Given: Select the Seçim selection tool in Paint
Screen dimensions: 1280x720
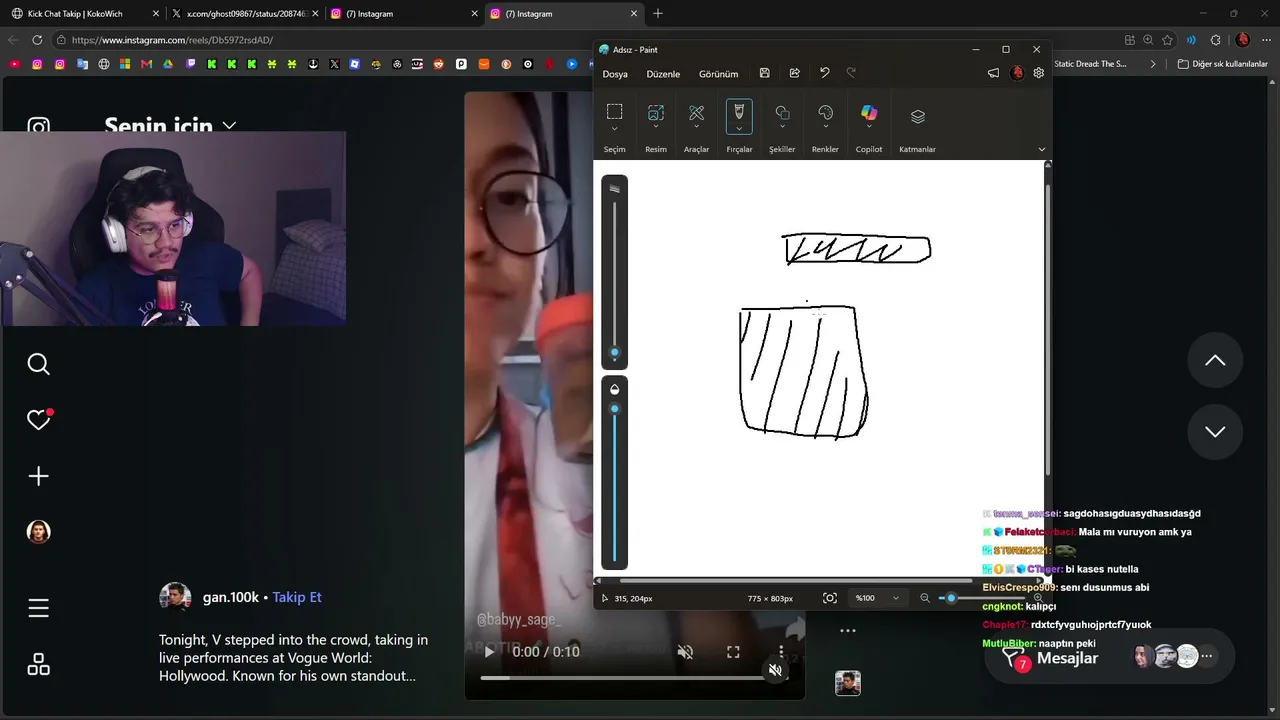Looking at the screenshot, I should click(x=614, y=112).
